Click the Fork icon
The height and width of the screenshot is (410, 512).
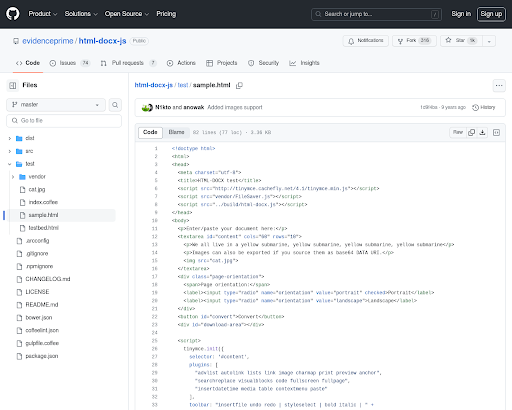[x=400, y=41]
